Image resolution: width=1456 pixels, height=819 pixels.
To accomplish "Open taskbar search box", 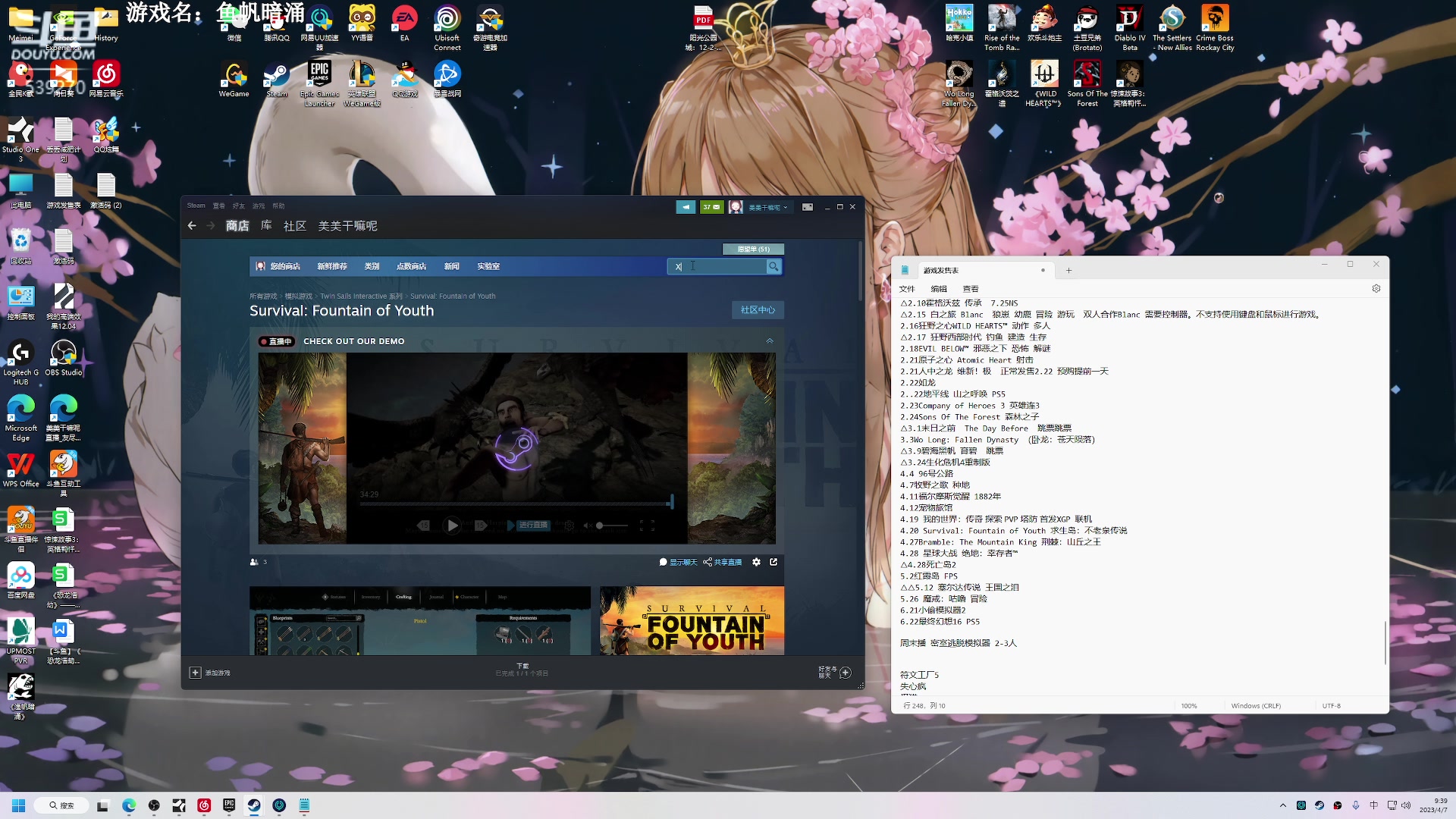I will pos(63,805).
